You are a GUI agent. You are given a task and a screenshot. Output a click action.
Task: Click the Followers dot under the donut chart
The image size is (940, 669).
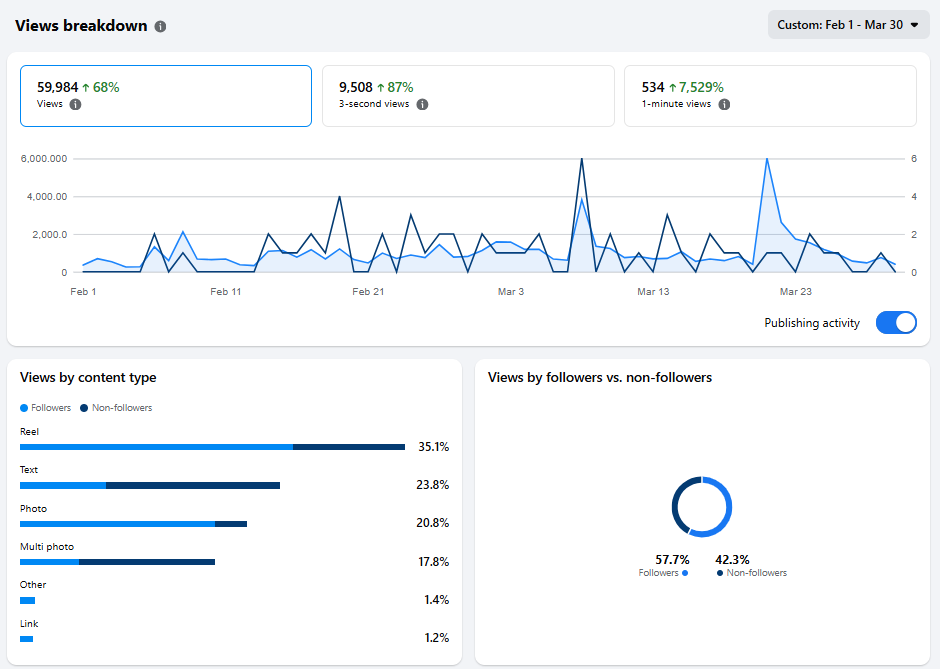point(687,573)
